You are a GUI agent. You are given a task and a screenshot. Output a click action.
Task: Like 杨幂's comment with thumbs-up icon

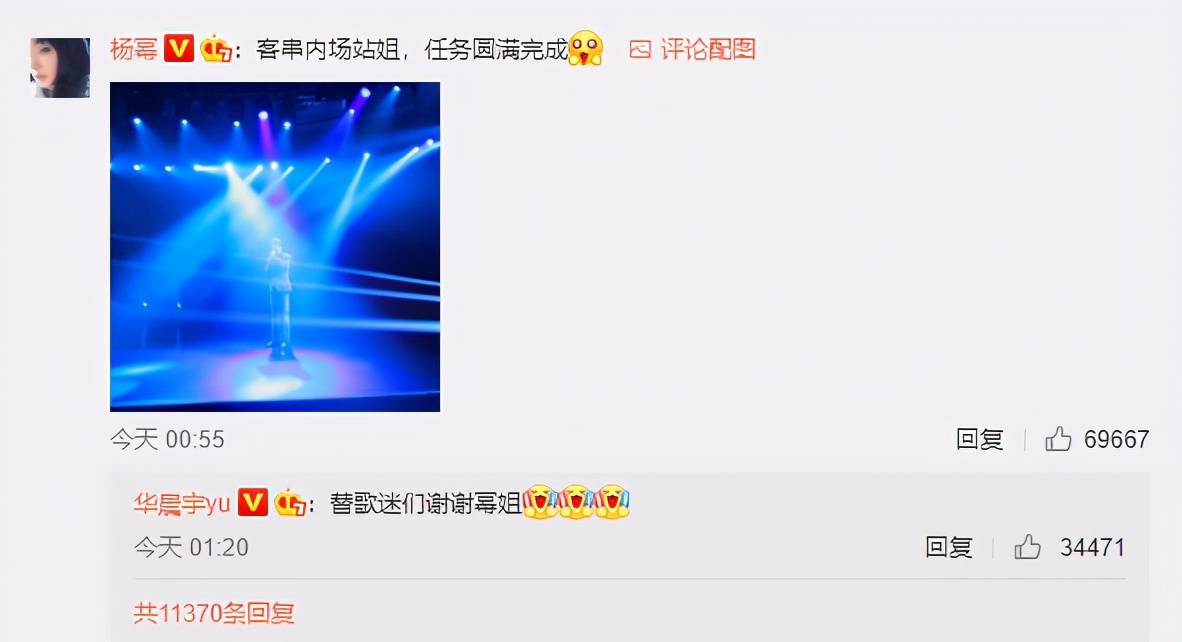[x=1058, y=439]
